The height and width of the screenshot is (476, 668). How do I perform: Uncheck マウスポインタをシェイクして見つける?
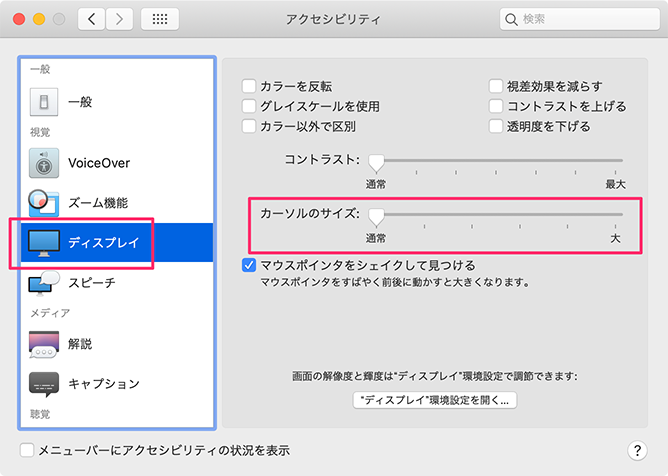(249, 265)
